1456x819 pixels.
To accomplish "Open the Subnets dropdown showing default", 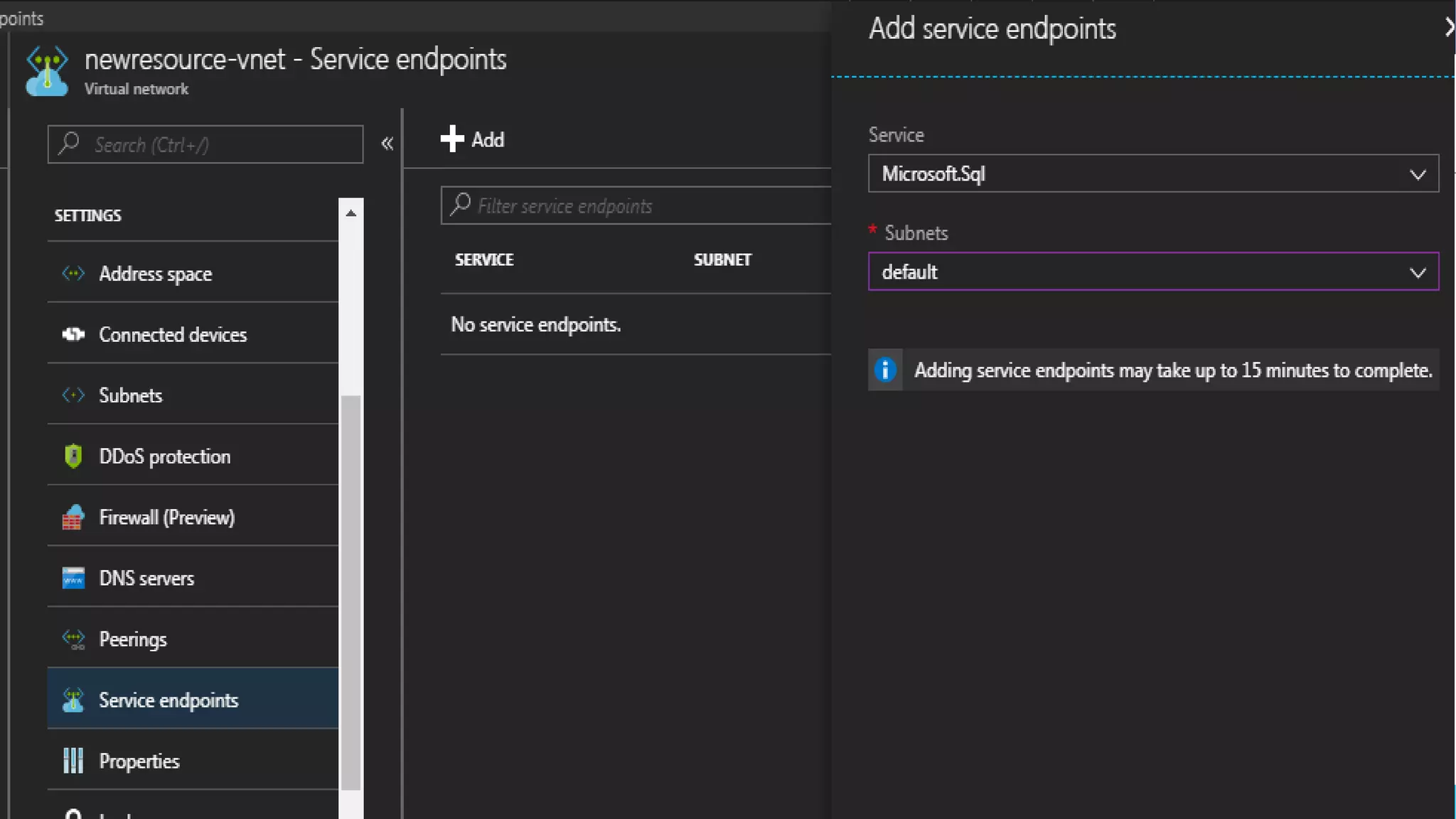I will (1153, 272).
